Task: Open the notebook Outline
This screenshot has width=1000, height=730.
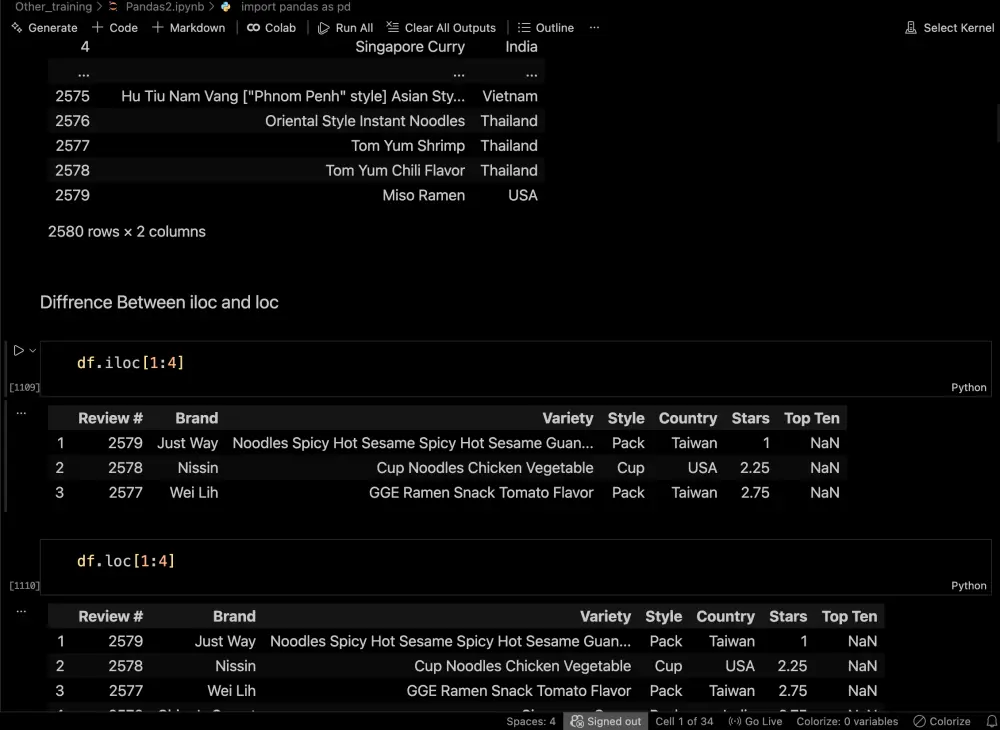Action: pos(546,27)
